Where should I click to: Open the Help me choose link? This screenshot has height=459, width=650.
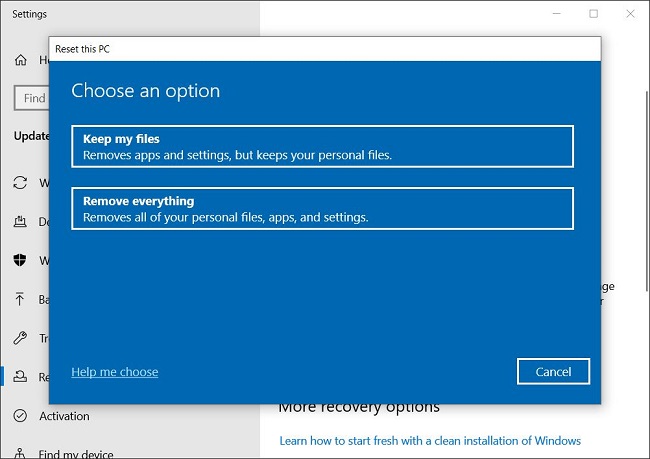(x=114, y=372)
